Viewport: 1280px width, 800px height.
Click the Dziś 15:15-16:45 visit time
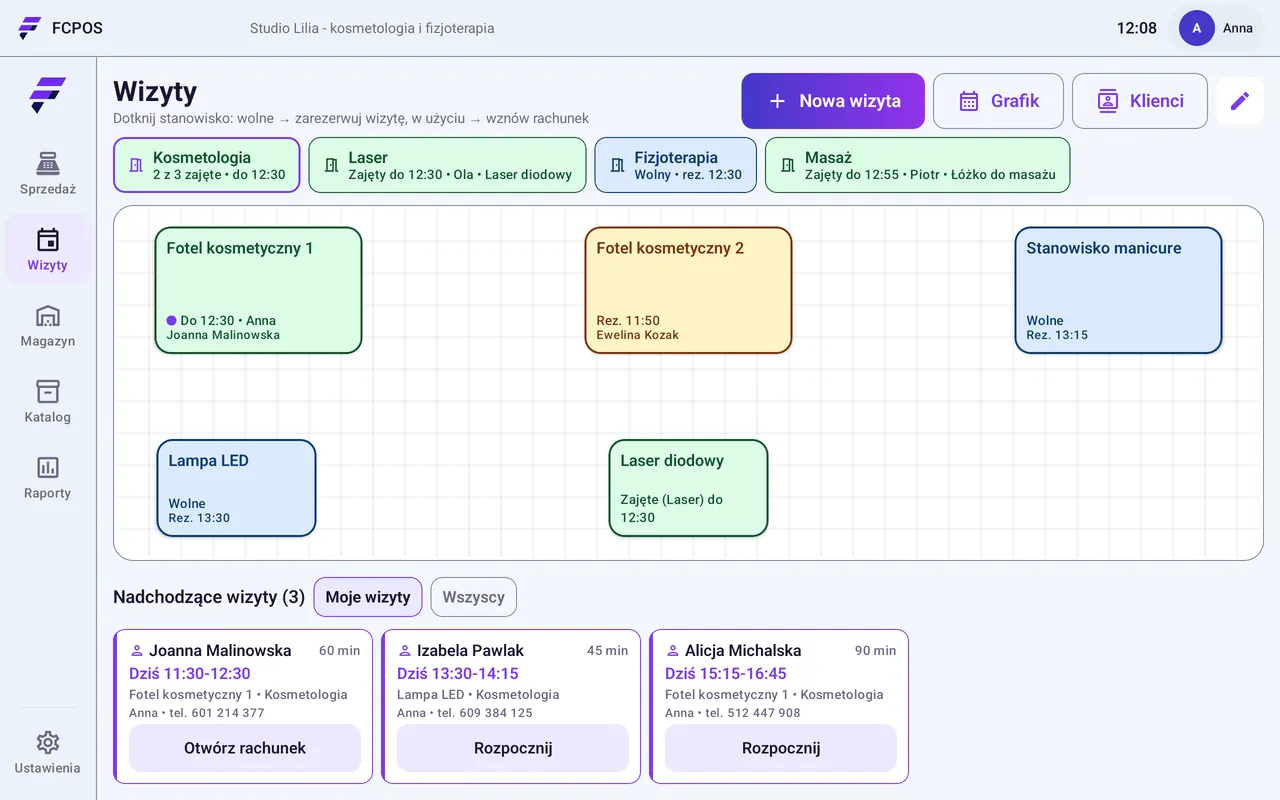(726, 673)
